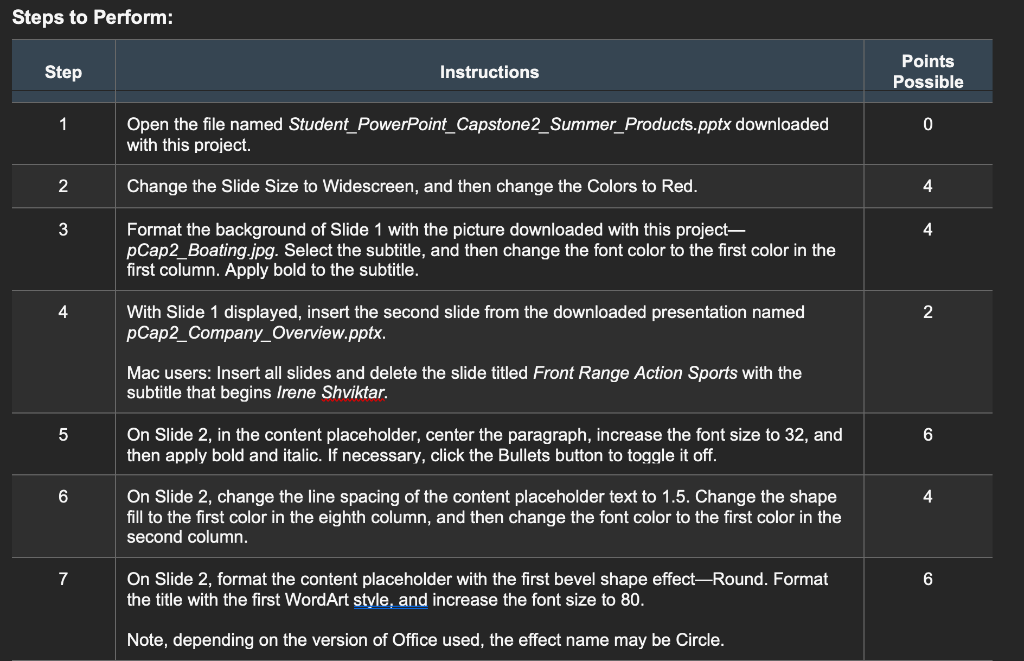Image resolution: width=1024 pixels, height=661 pixels.
Task: Click the pCap2_Company_Overview.pptx file name
Action: click(255, 332)
